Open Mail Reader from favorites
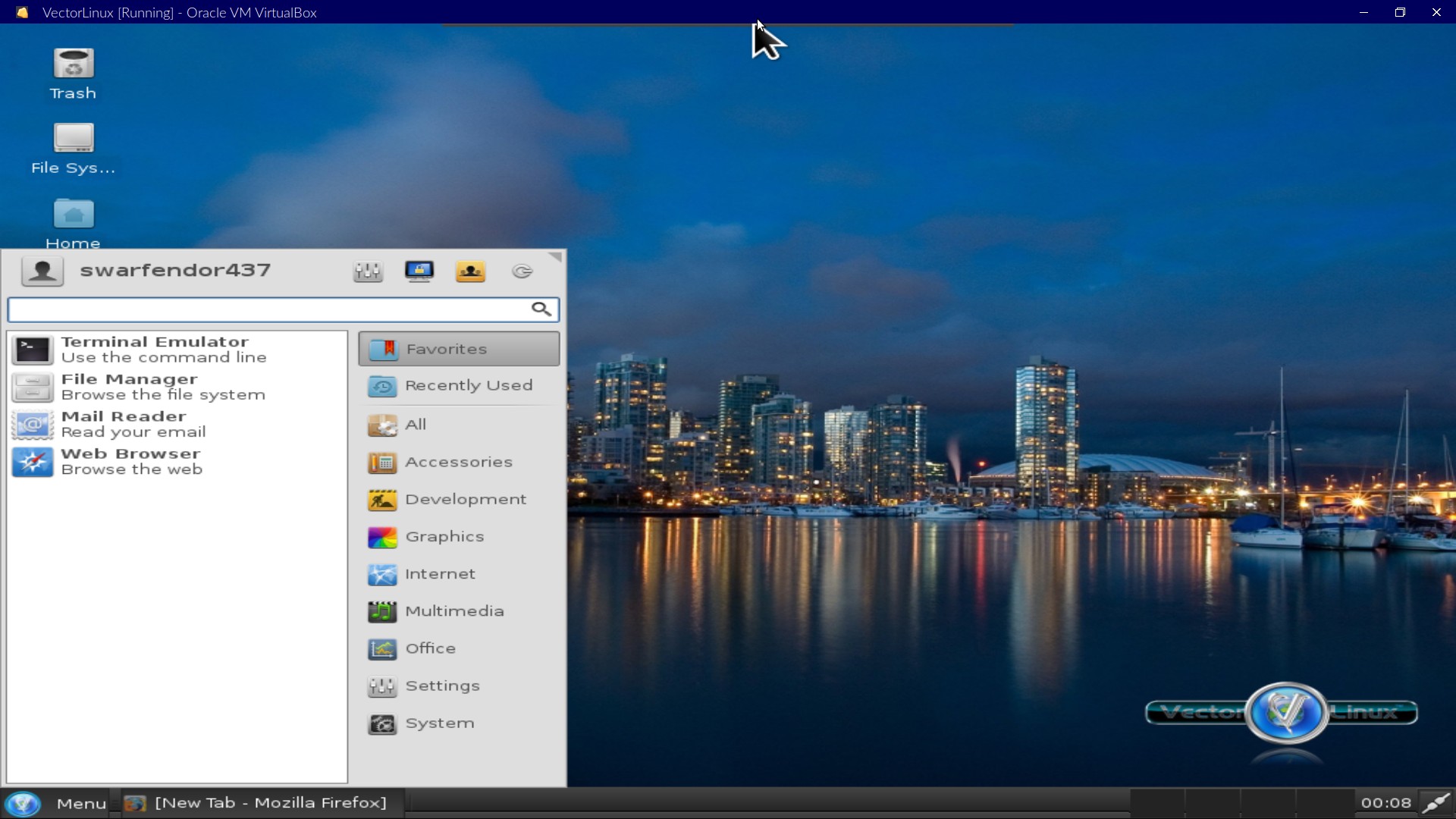The image size is (1456, 819). pos(133,424)
